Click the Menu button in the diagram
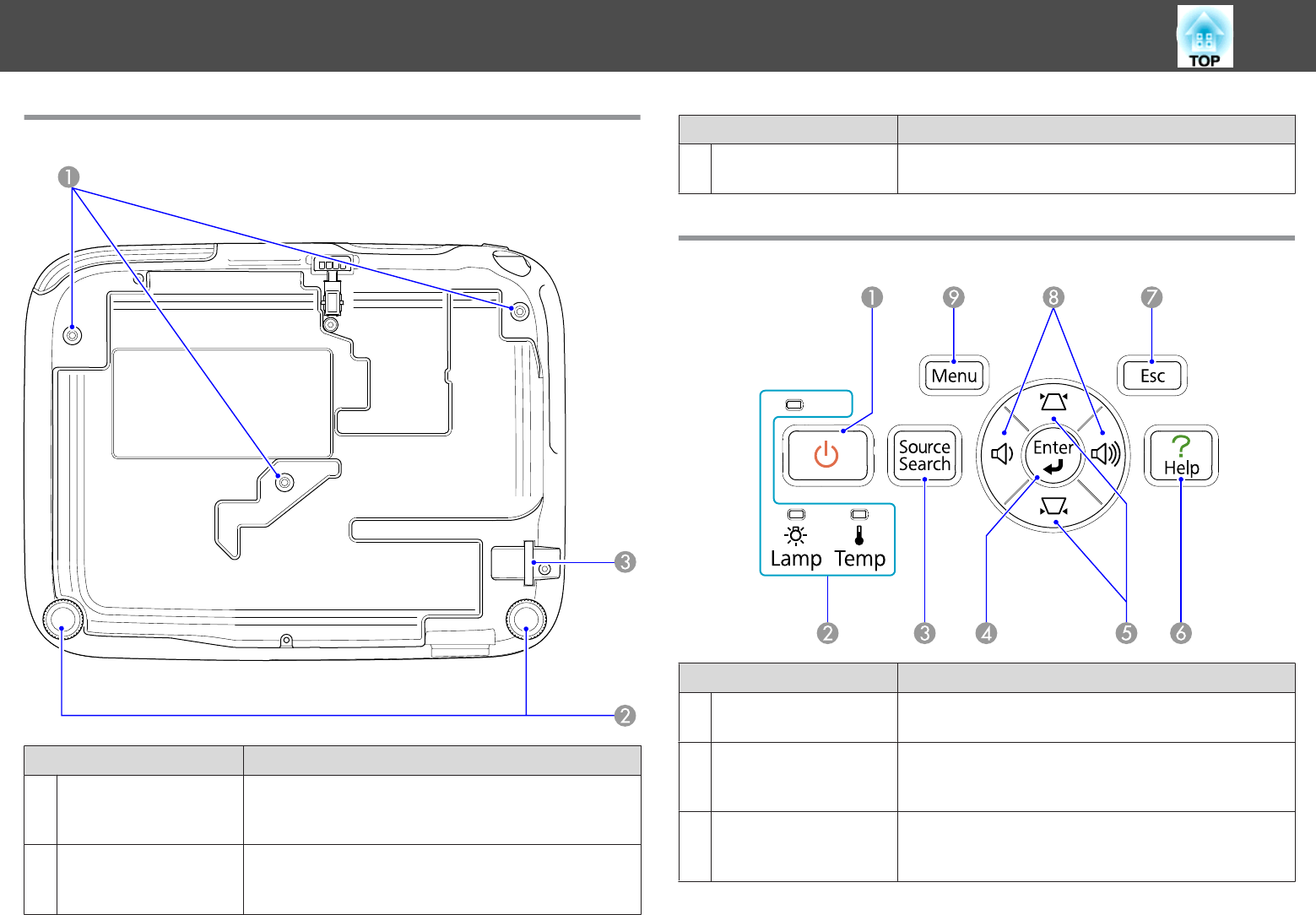The height and width of the screenshot is (915, 1316). pos(954,376)
